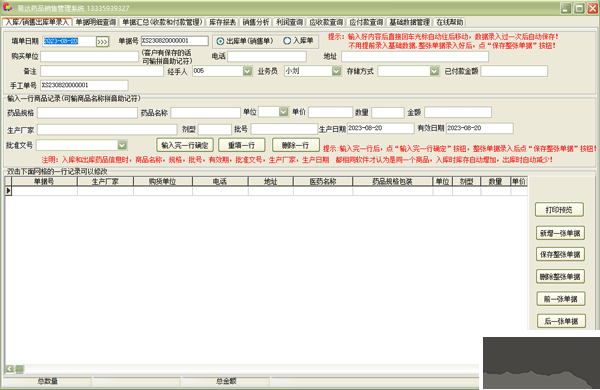The width and height of the screenshot is (600, 390).
Task: Click the 输入完一行确定 button
Action: pyautogui.click(x=185, y=145)
